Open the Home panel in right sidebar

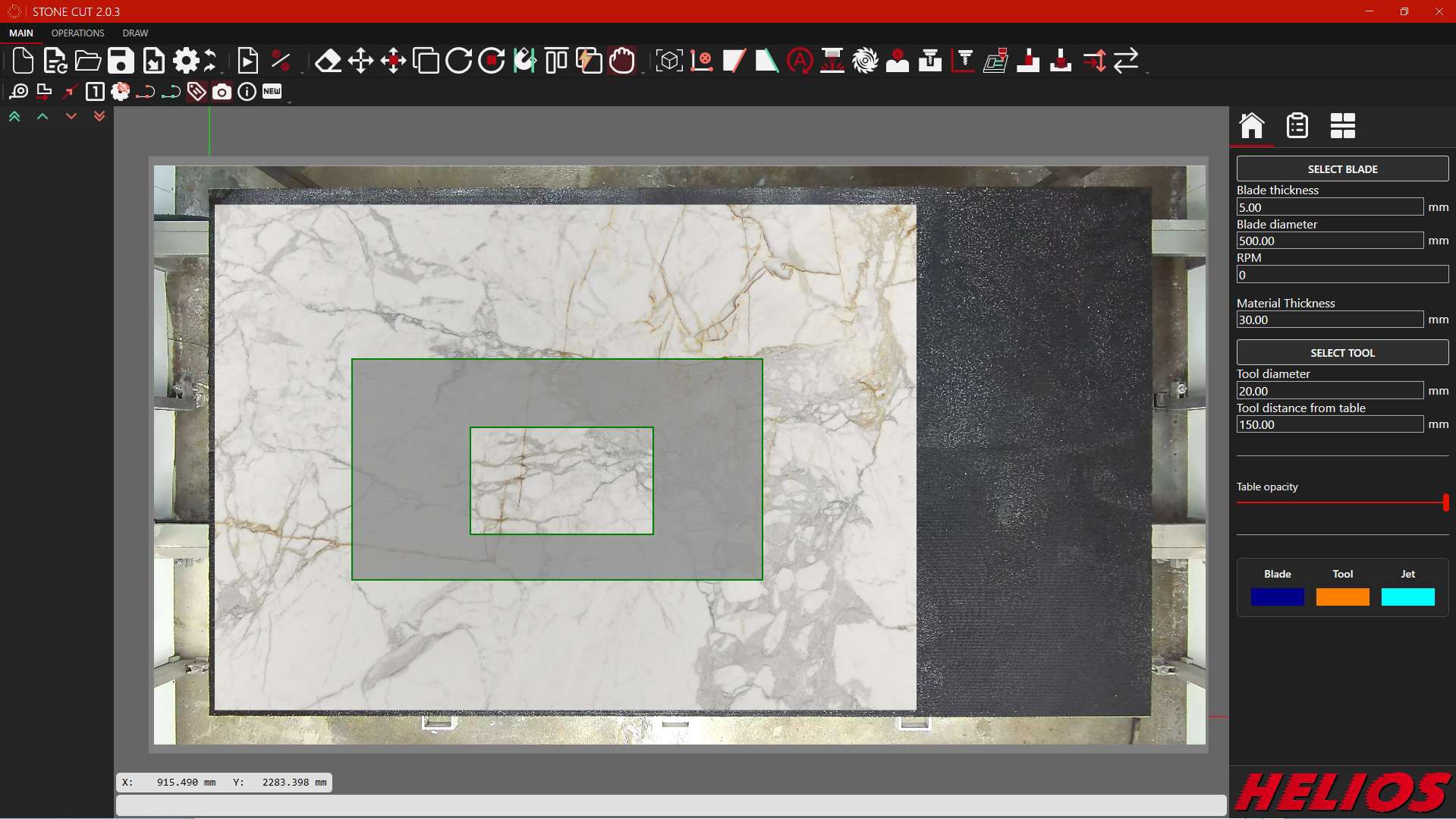1252,125
